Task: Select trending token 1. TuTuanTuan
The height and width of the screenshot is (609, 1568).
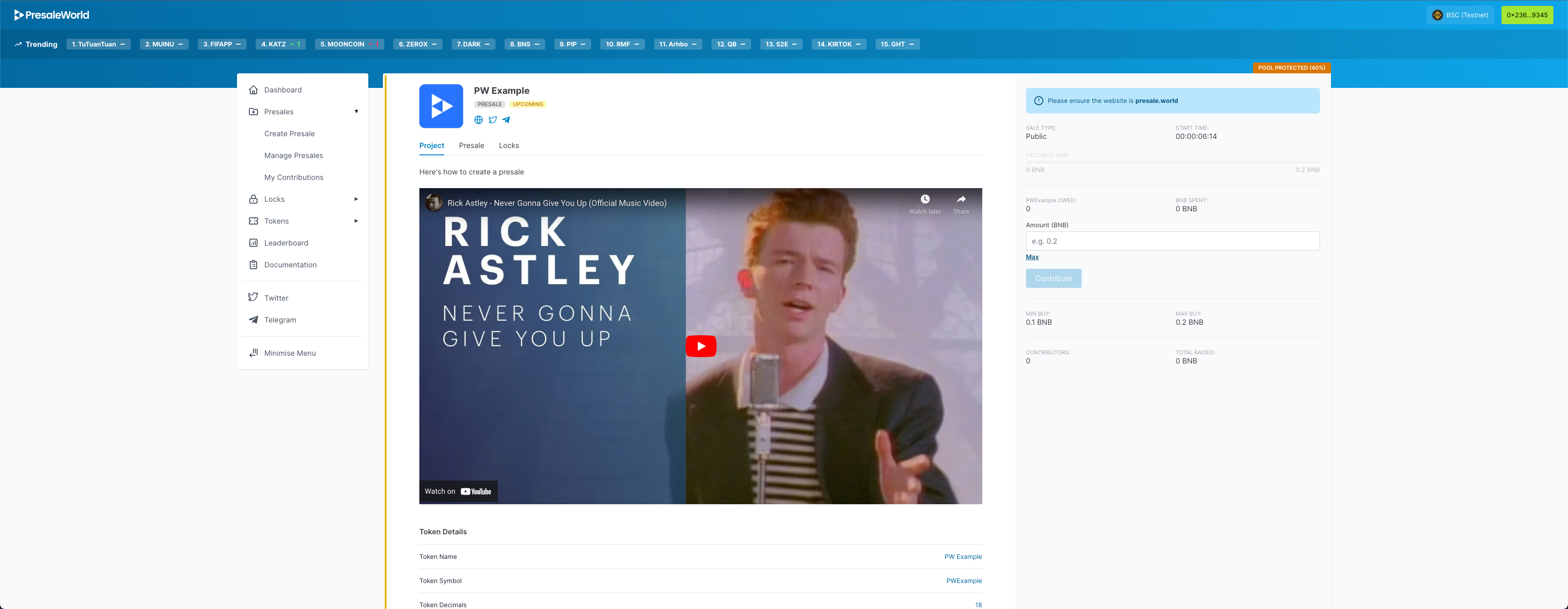Action: [x=98, y=45]
